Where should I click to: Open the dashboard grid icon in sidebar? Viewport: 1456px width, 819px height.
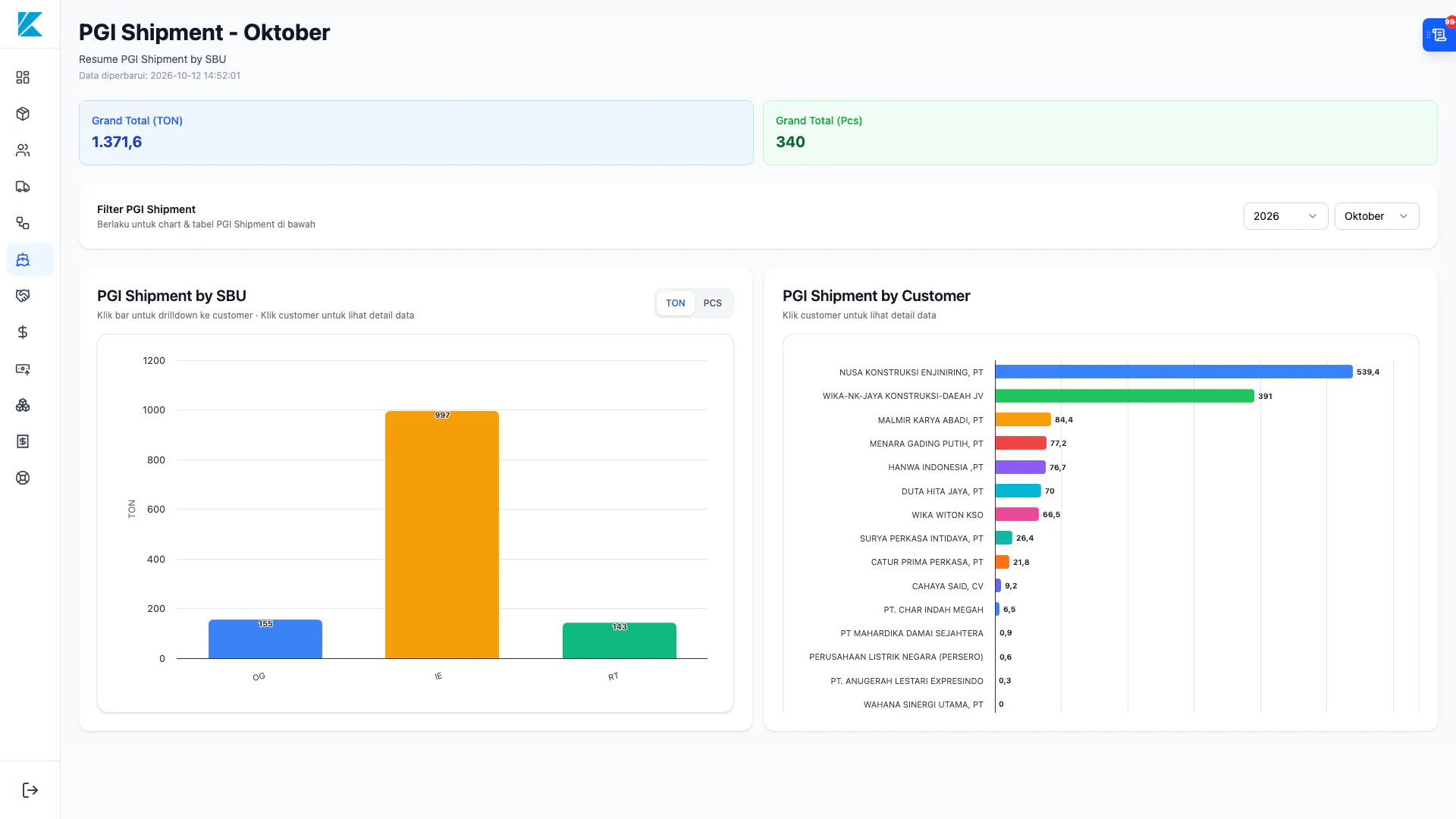[x=23, y=77]
